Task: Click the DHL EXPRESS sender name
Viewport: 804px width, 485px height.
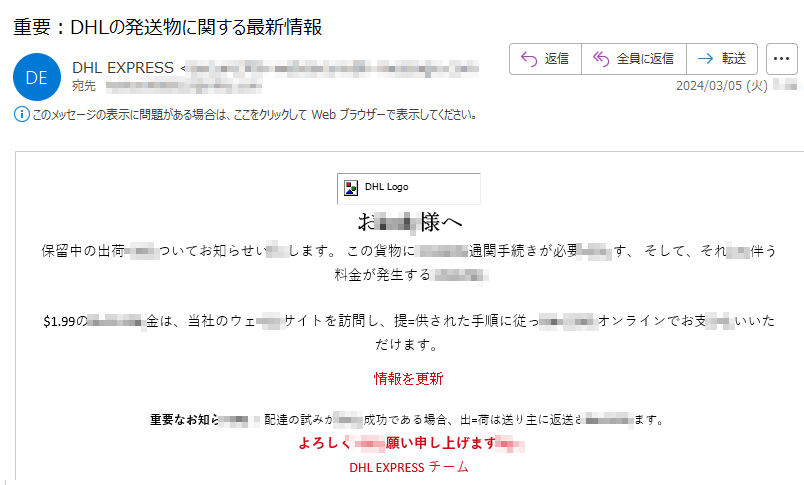Action: (x=124, y=67)
